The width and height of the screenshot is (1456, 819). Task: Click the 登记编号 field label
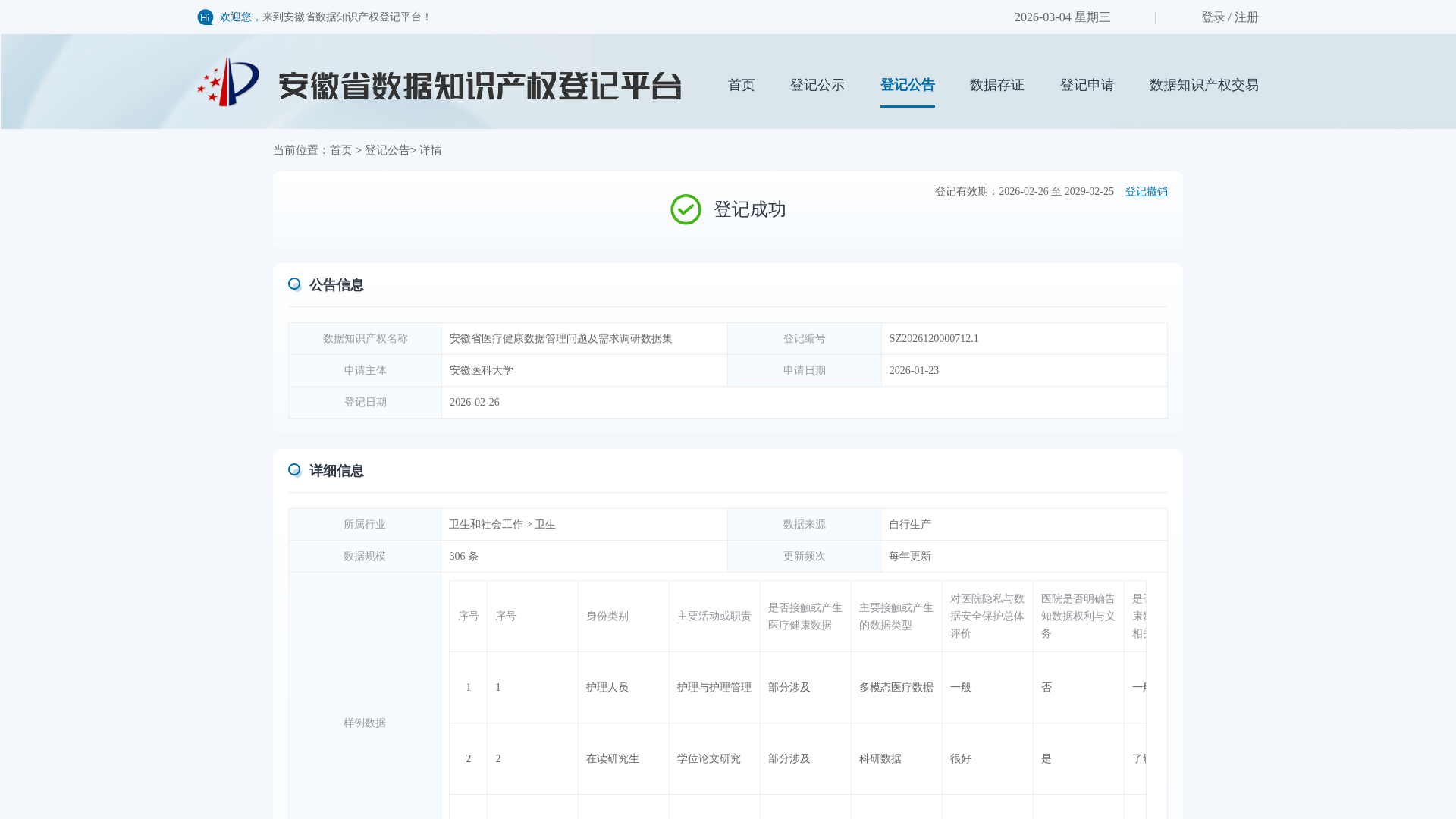tap(804, 339)
